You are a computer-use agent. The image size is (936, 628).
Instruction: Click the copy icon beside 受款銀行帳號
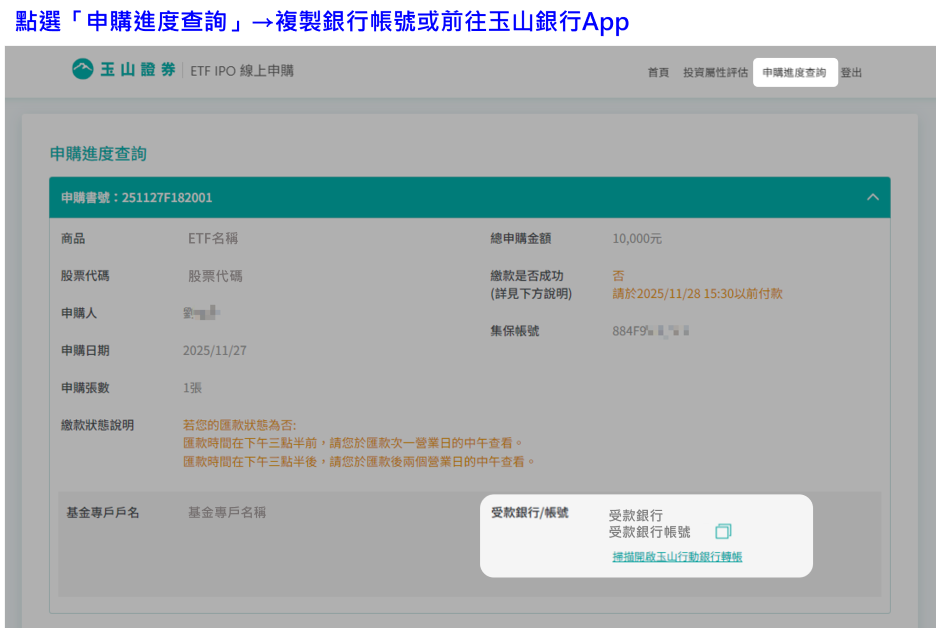[723, 532]
